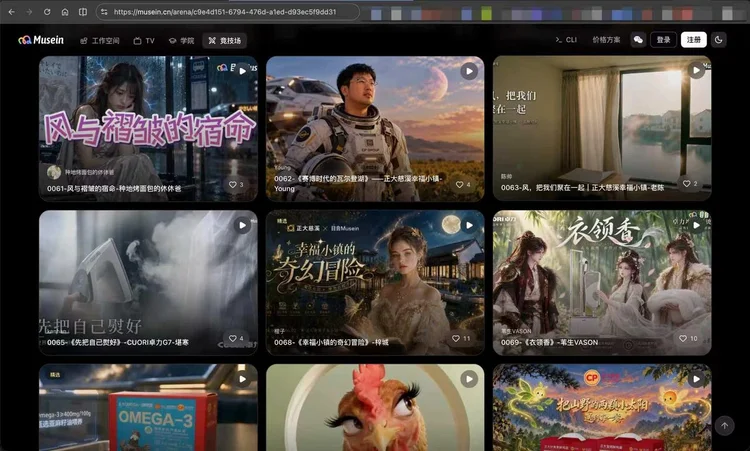
Task: Open the 价格方案 link
Action: [x=606, y=40]
